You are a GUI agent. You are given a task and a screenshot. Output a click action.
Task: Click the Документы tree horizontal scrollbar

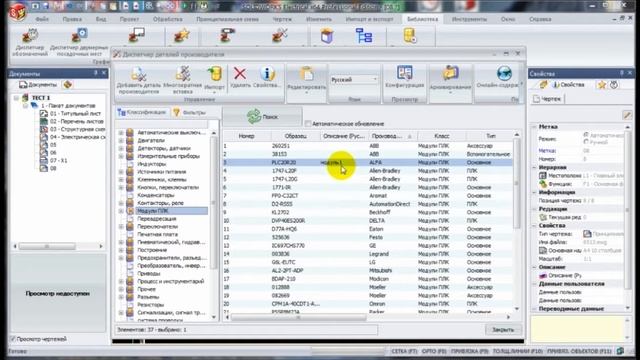(47, 246)
